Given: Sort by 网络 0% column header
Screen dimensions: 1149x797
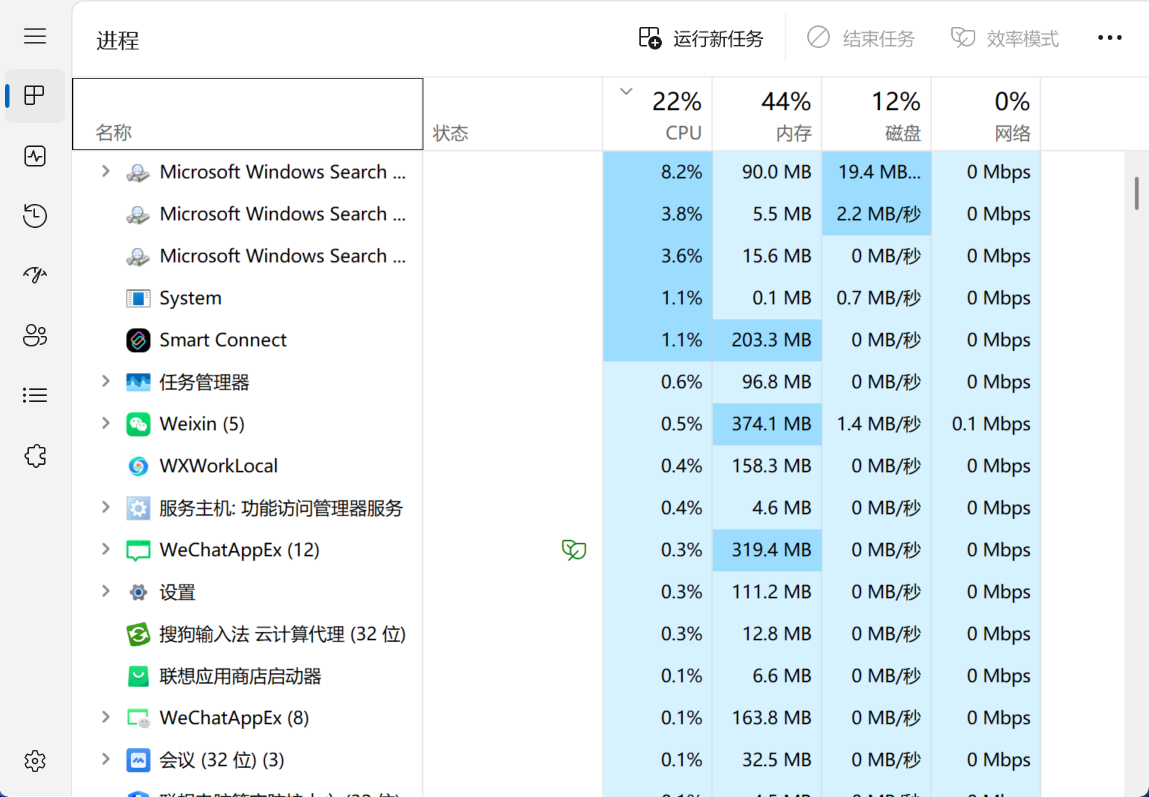Looking at the screenshot, I should click(x=986, y=114).
